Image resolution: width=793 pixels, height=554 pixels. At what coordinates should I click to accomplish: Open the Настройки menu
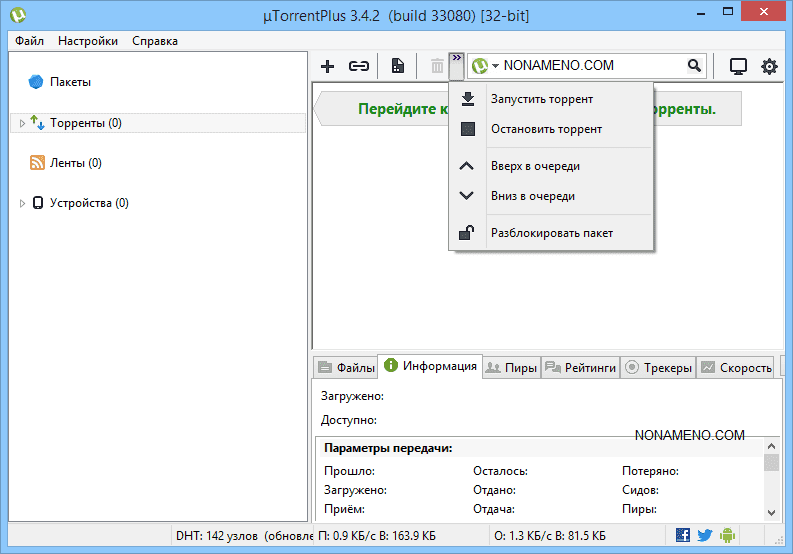coord(88,41)
